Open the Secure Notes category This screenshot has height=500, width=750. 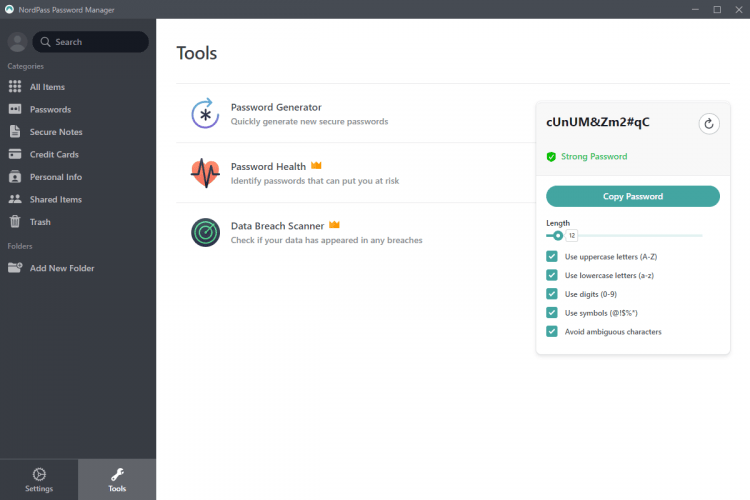click(56, 132)
